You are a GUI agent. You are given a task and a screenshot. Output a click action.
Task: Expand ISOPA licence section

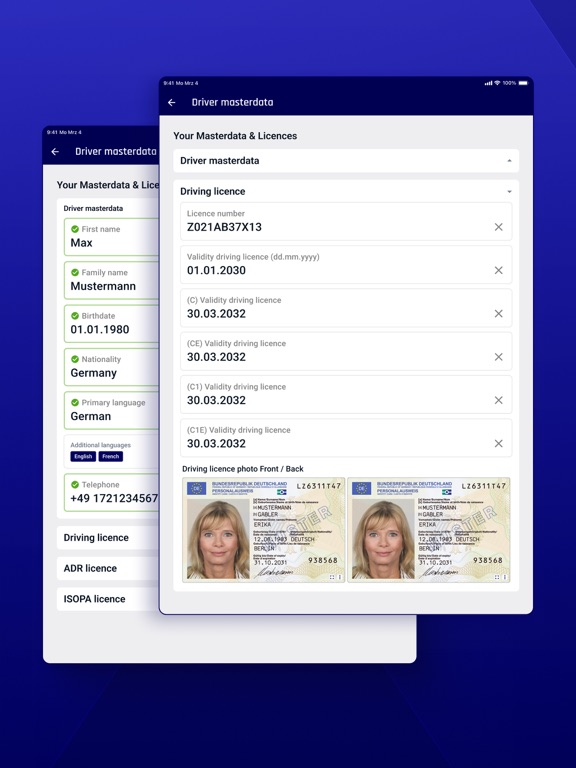pos(108,599)
